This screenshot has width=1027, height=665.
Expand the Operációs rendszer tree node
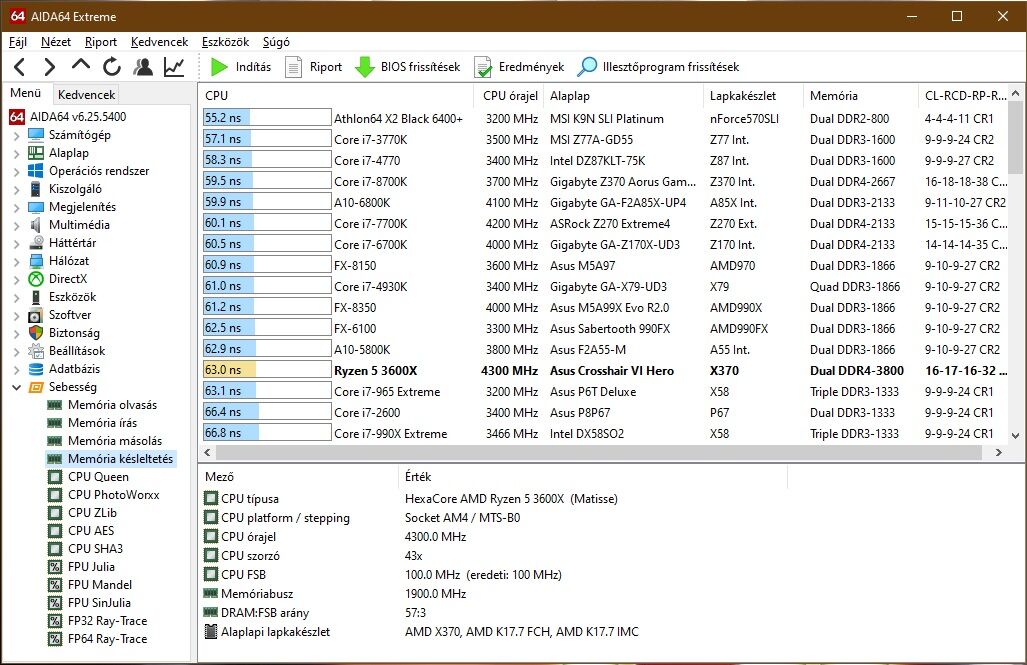(x=16, y=172)
